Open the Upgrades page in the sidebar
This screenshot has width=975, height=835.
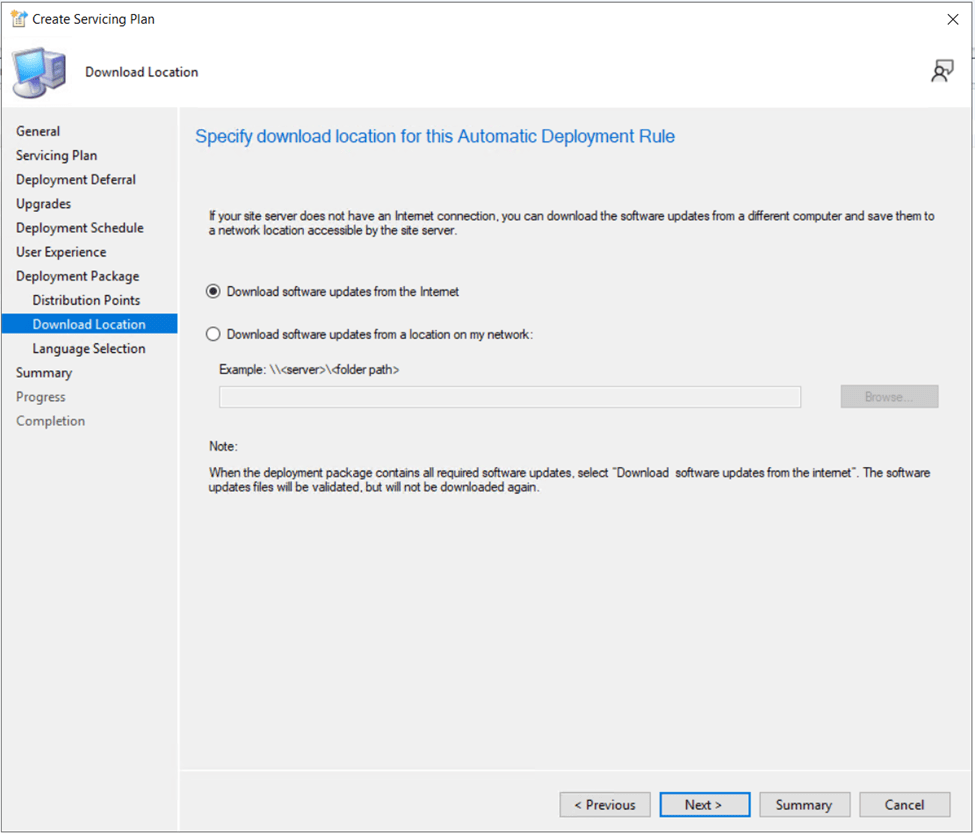point(44,204)
